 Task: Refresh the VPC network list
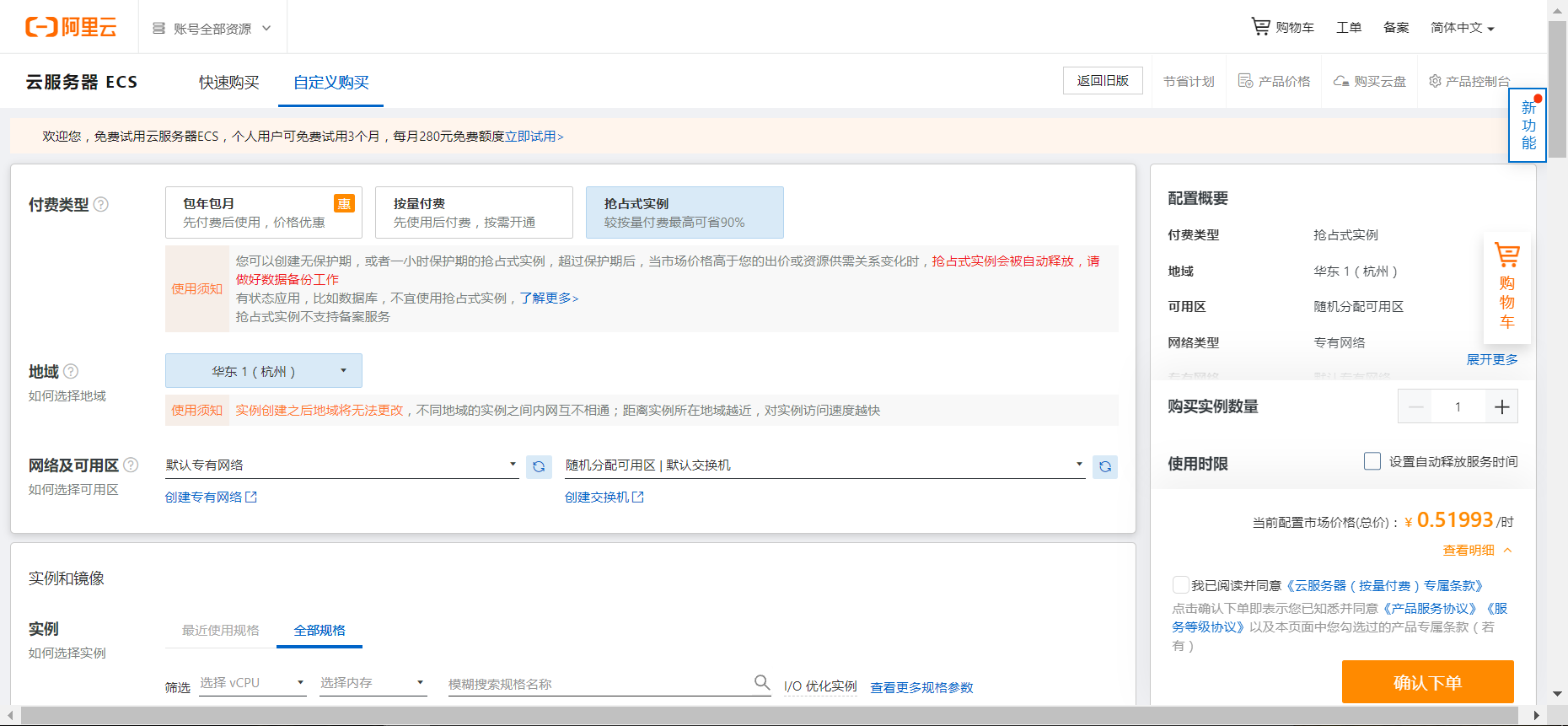pos(539,466)
